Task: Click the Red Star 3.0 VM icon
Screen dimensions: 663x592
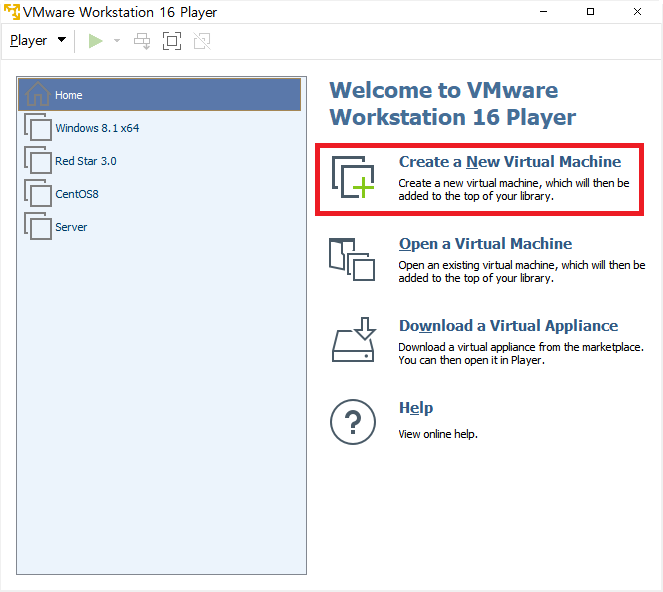Action: (x=38, y=160)
